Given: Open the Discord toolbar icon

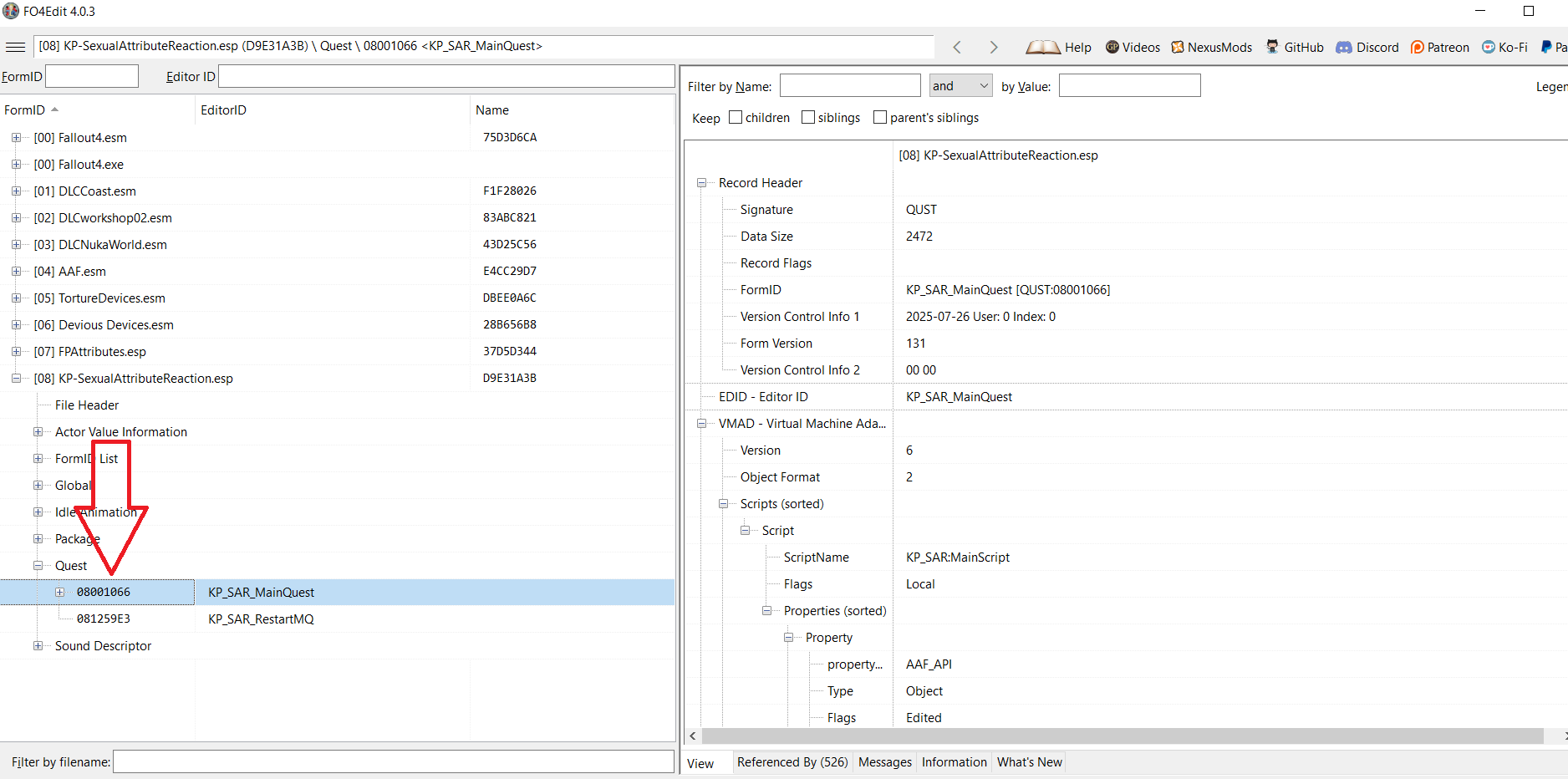Looking at the screenshot, I should tap(1344, 48).
